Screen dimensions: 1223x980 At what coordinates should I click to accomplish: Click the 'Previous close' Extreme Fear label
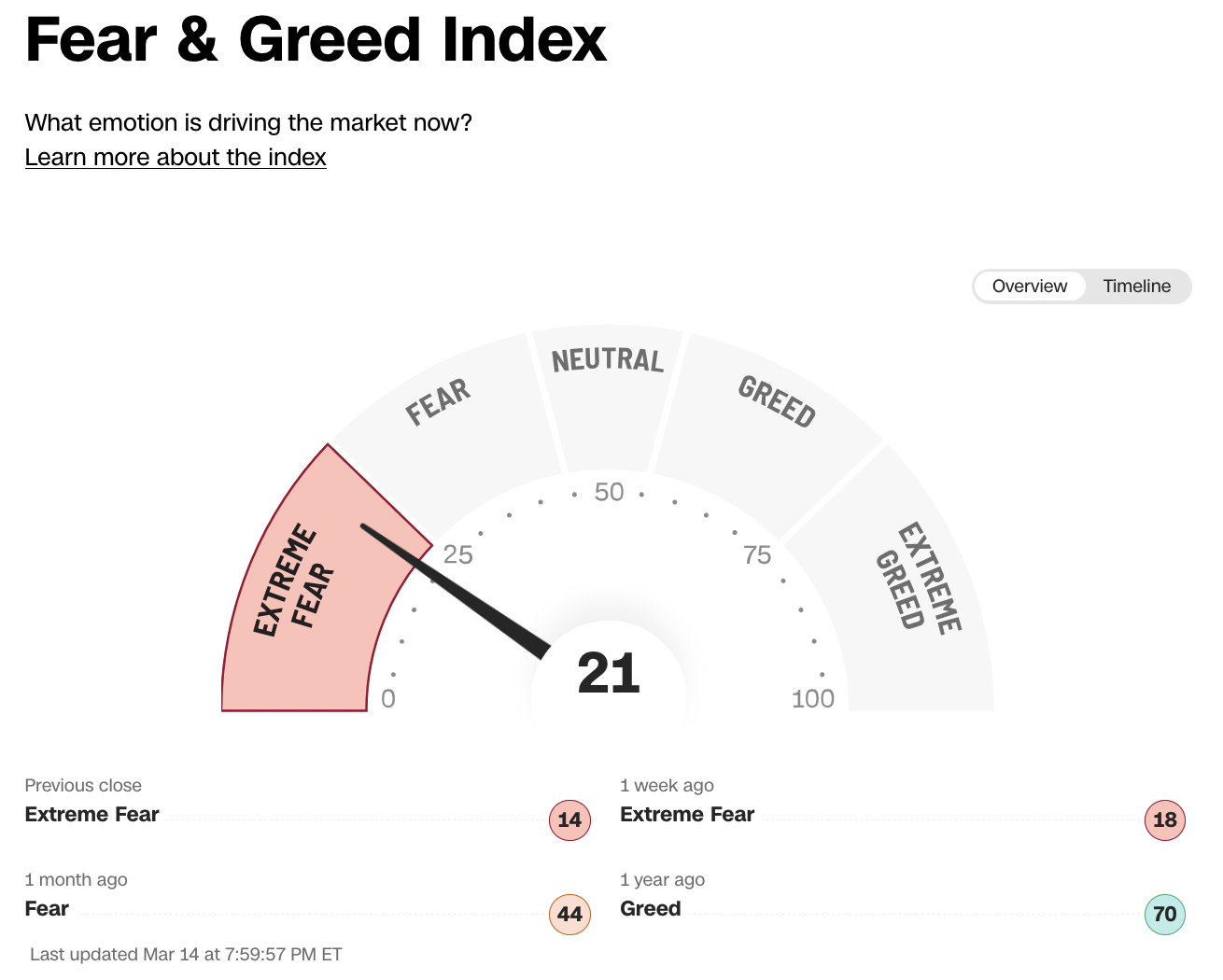pos(91,815)
